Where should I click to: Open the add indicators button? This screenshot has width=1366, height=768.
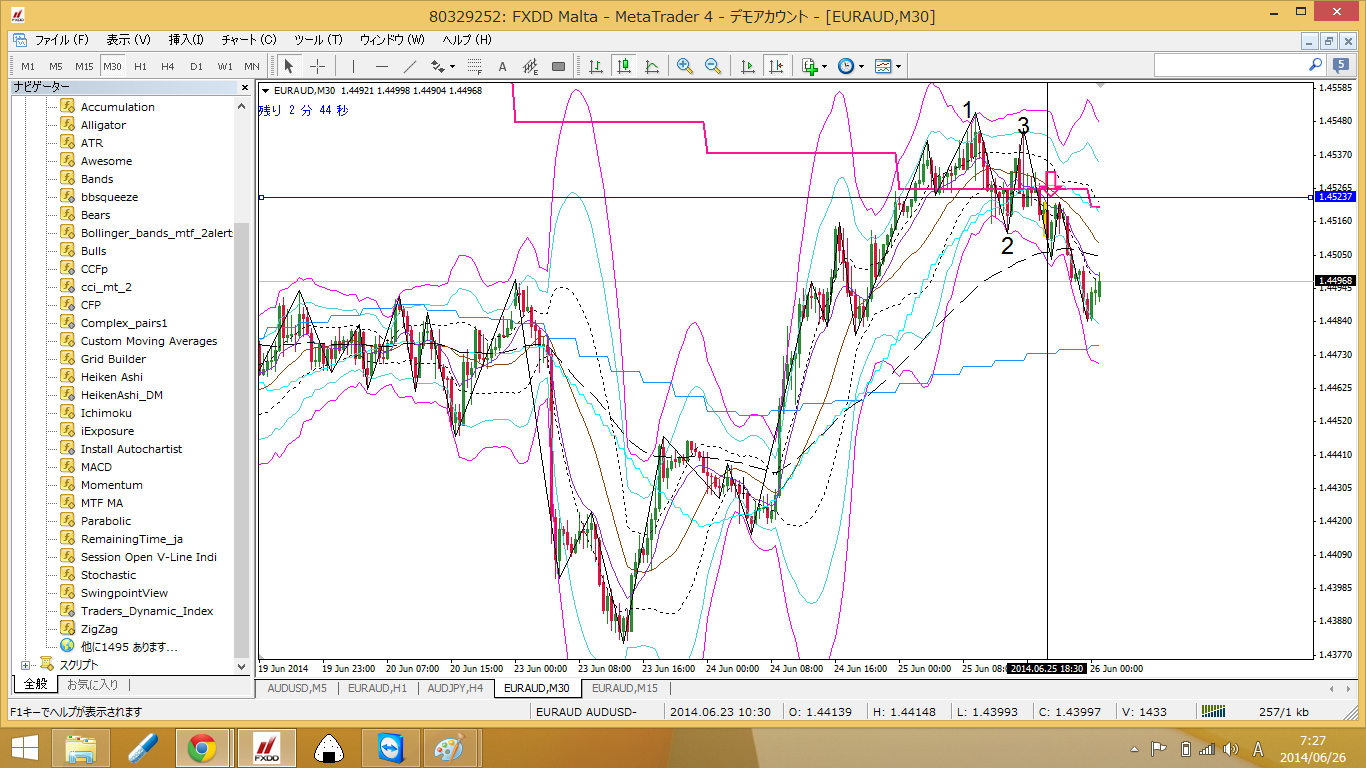[810, 66]
